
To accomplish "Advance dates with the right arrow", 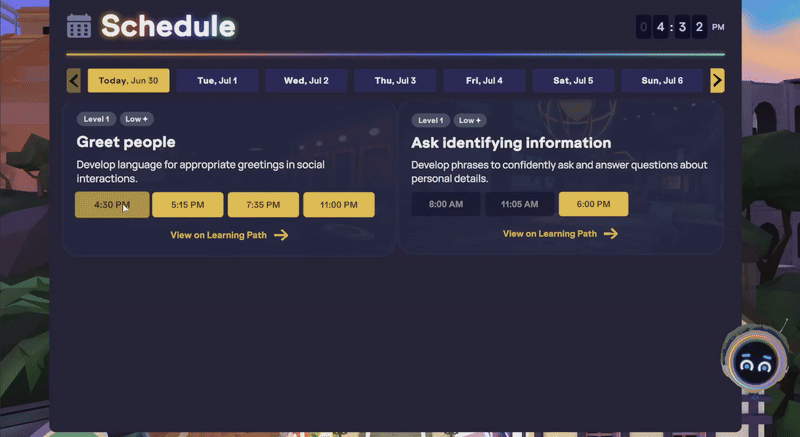I will pos(717,81).
